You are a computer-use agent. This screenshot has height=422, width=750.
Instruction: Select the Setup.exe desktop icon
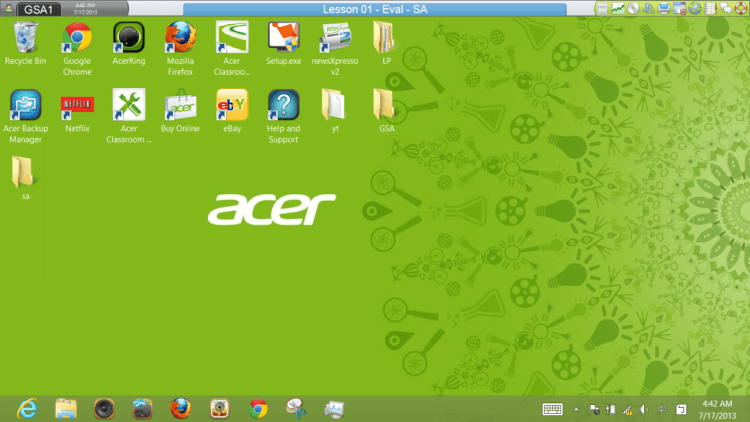[284, 44]
